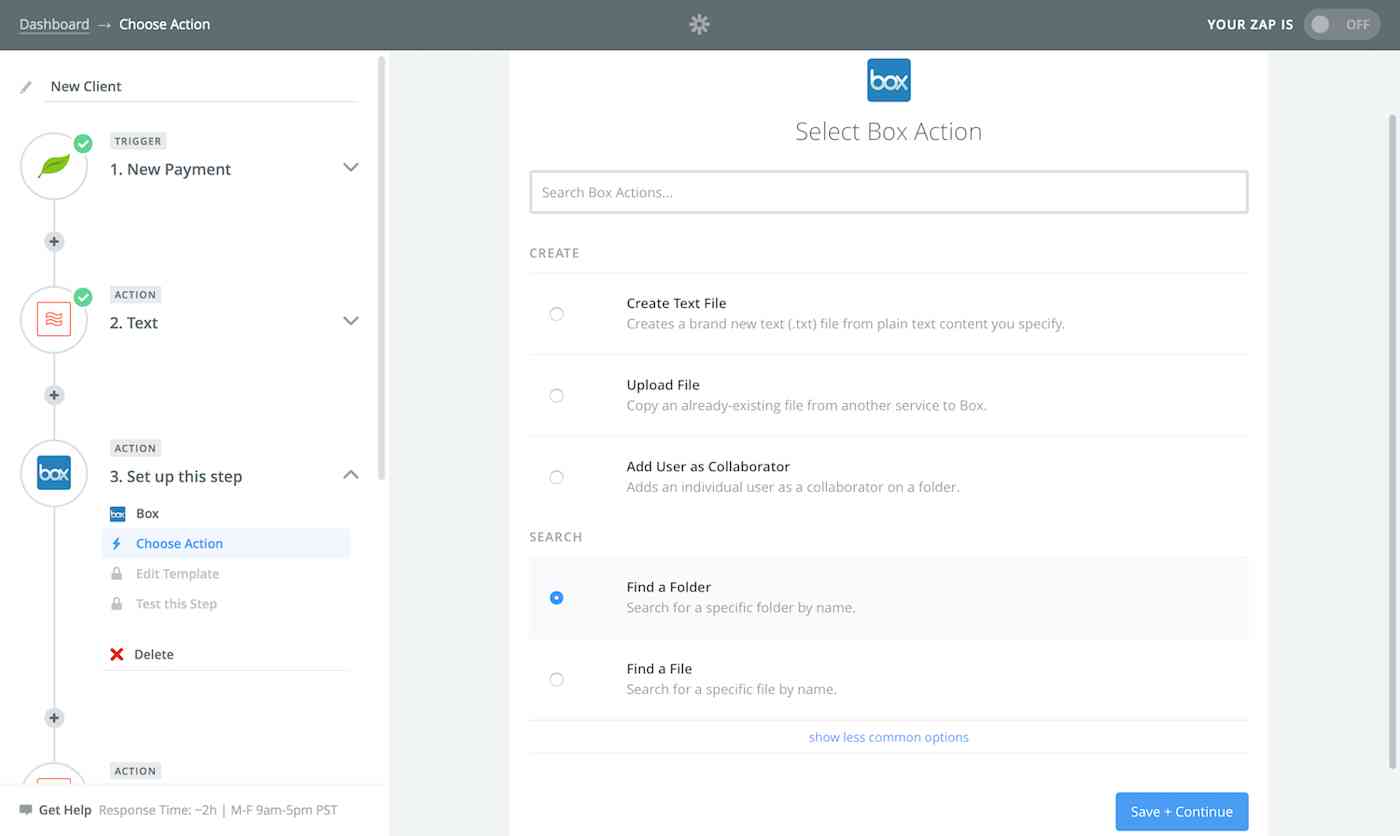Click the Get Help chat bubble icon
The image size is (1400, 836).
point(26,810)
